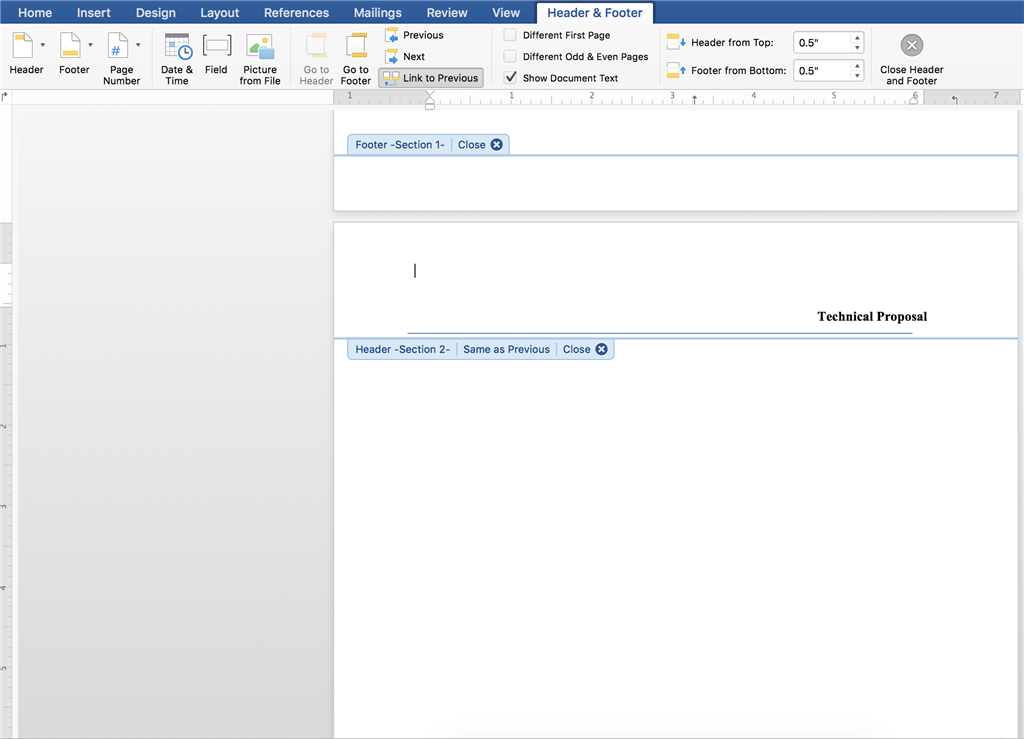This screenshot has width=1024, height=739.
Task: Click the Header icon in the ribbon
Action: (x=24, y=46)
